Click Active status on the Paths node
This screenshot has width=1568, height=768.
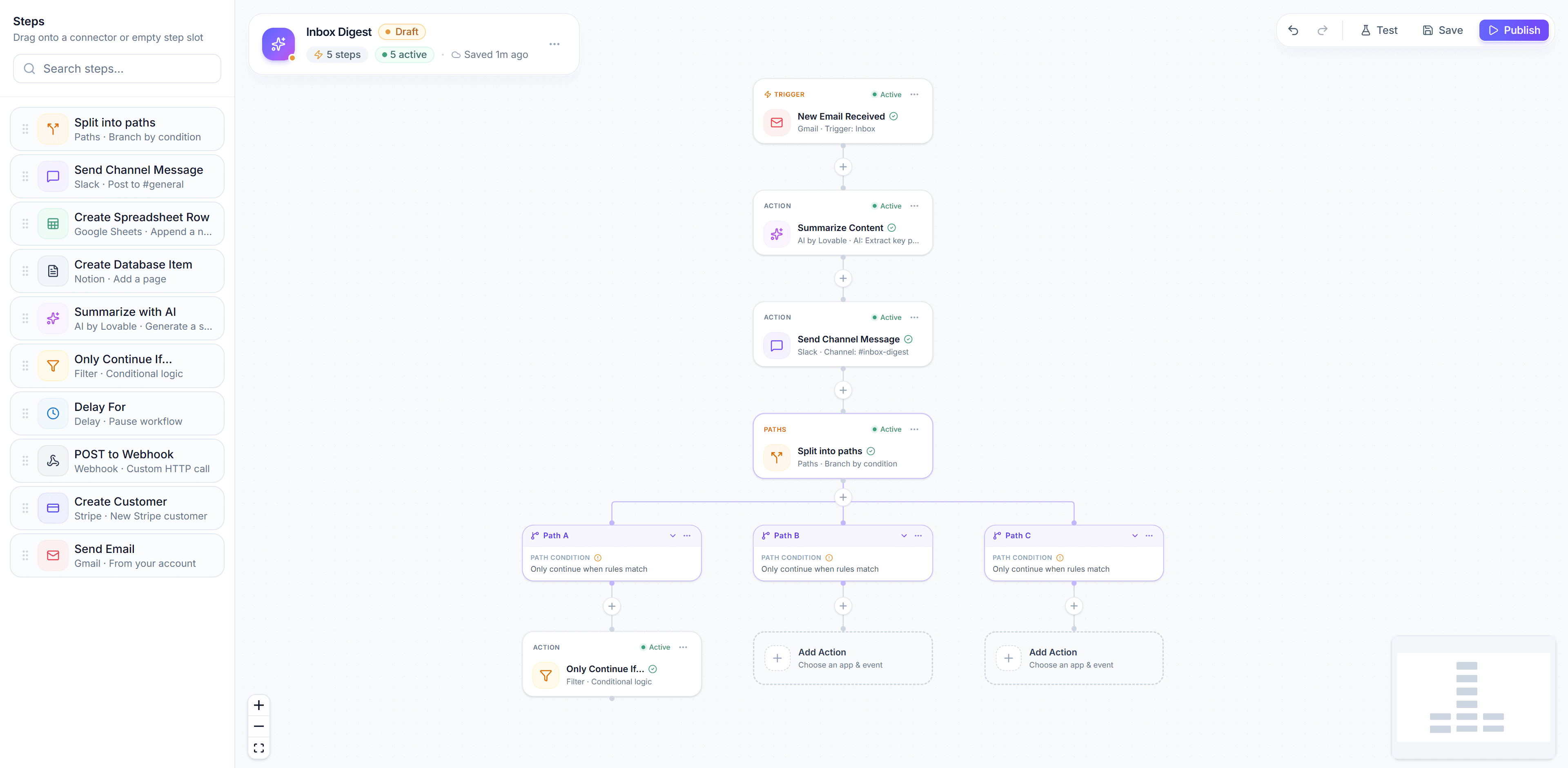tap(886, 429)
